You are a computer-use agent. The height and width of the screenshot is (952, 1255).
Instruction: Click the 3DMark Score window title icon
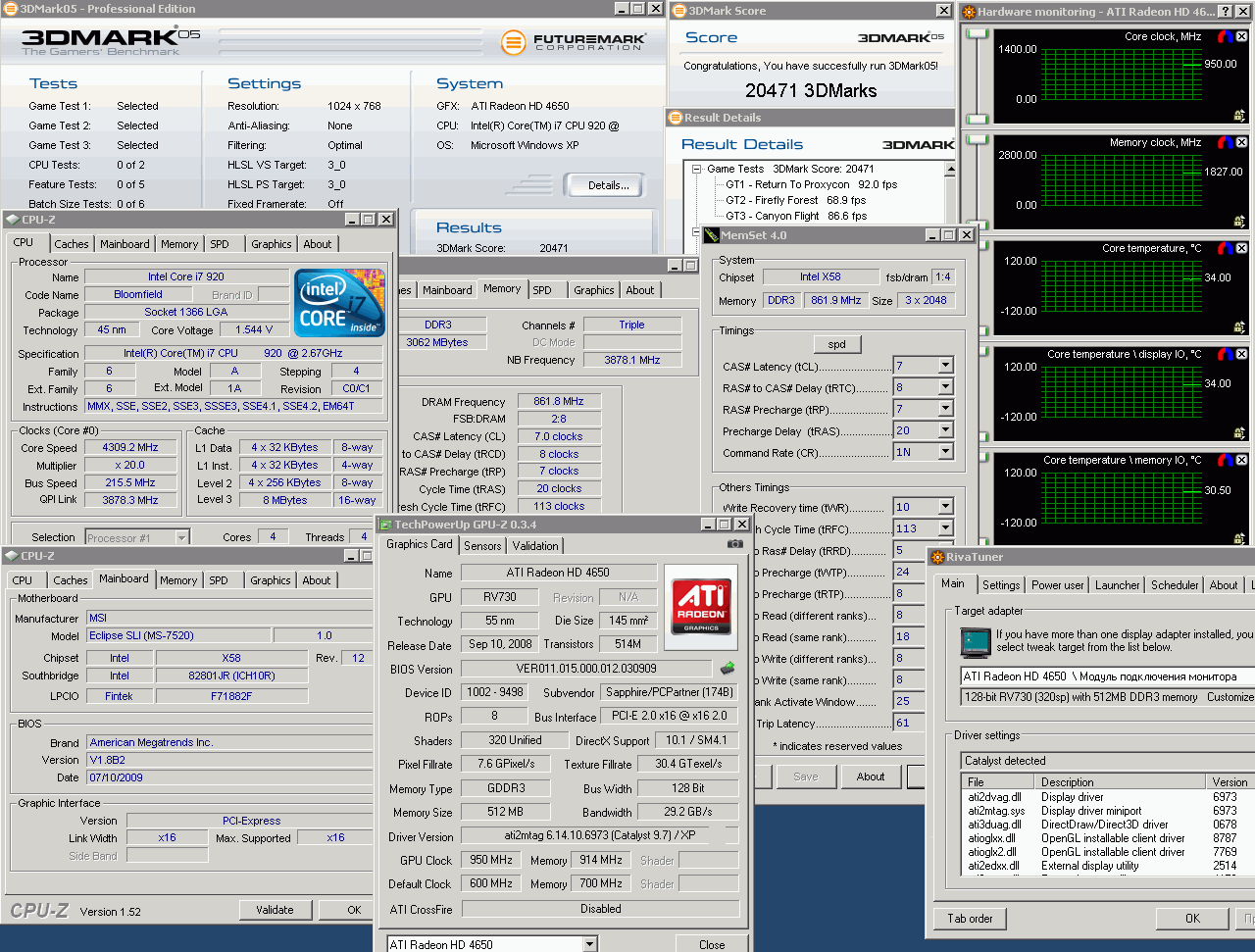click(x=678, y=11)
